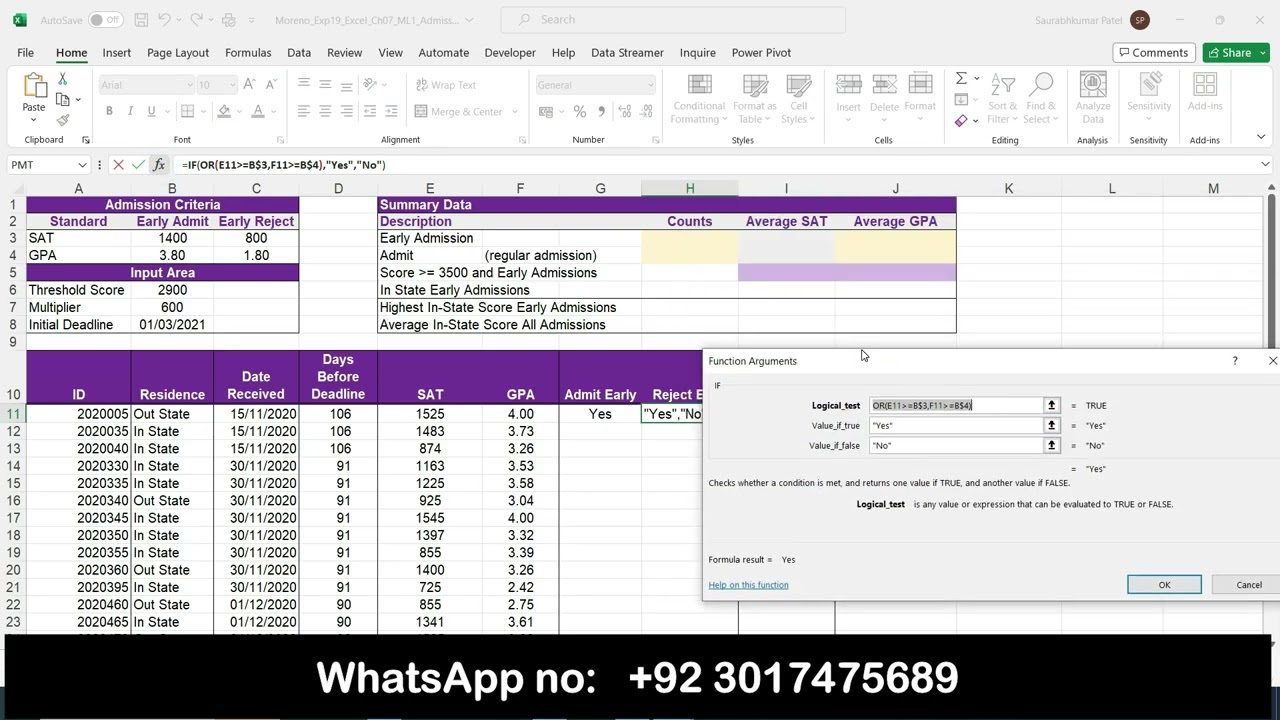
Task: Click the AutoSum sigma icon
Action: click(x=961, y=79)
